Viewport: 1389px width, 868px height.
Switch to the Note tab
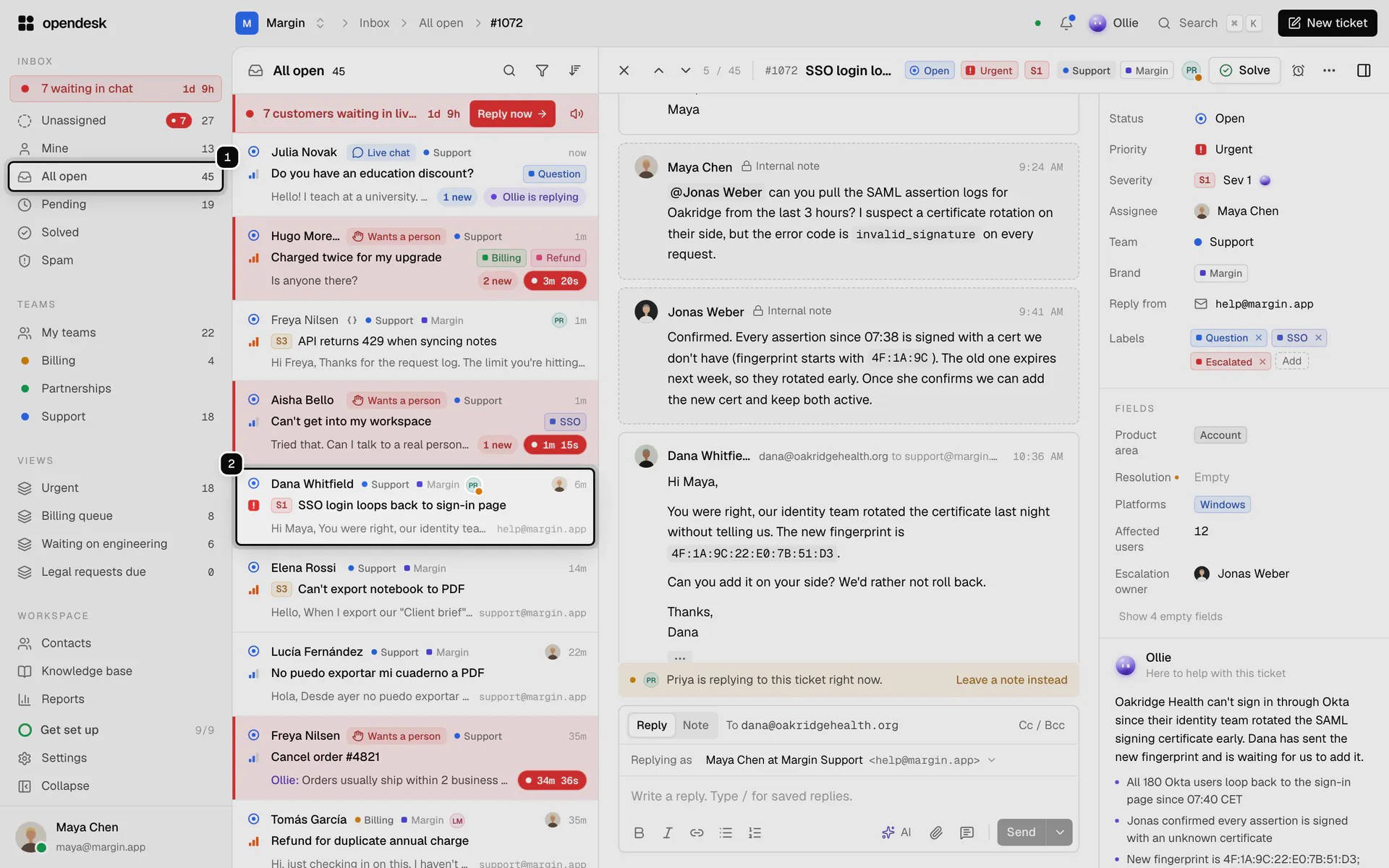695,726
